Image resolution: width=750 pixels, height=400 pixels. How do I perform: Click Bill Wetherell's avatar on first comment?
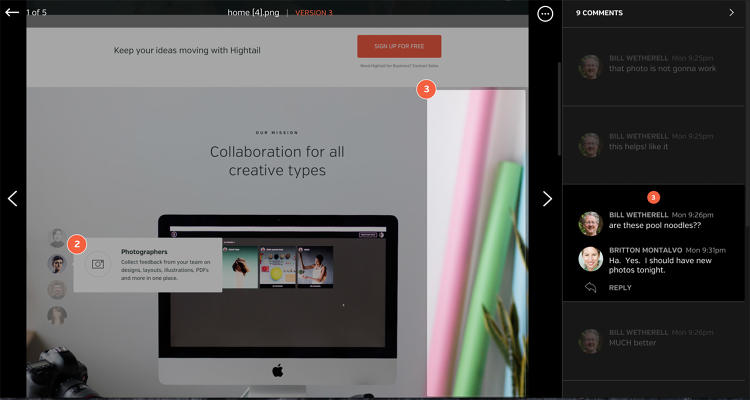tap(590, 67)
